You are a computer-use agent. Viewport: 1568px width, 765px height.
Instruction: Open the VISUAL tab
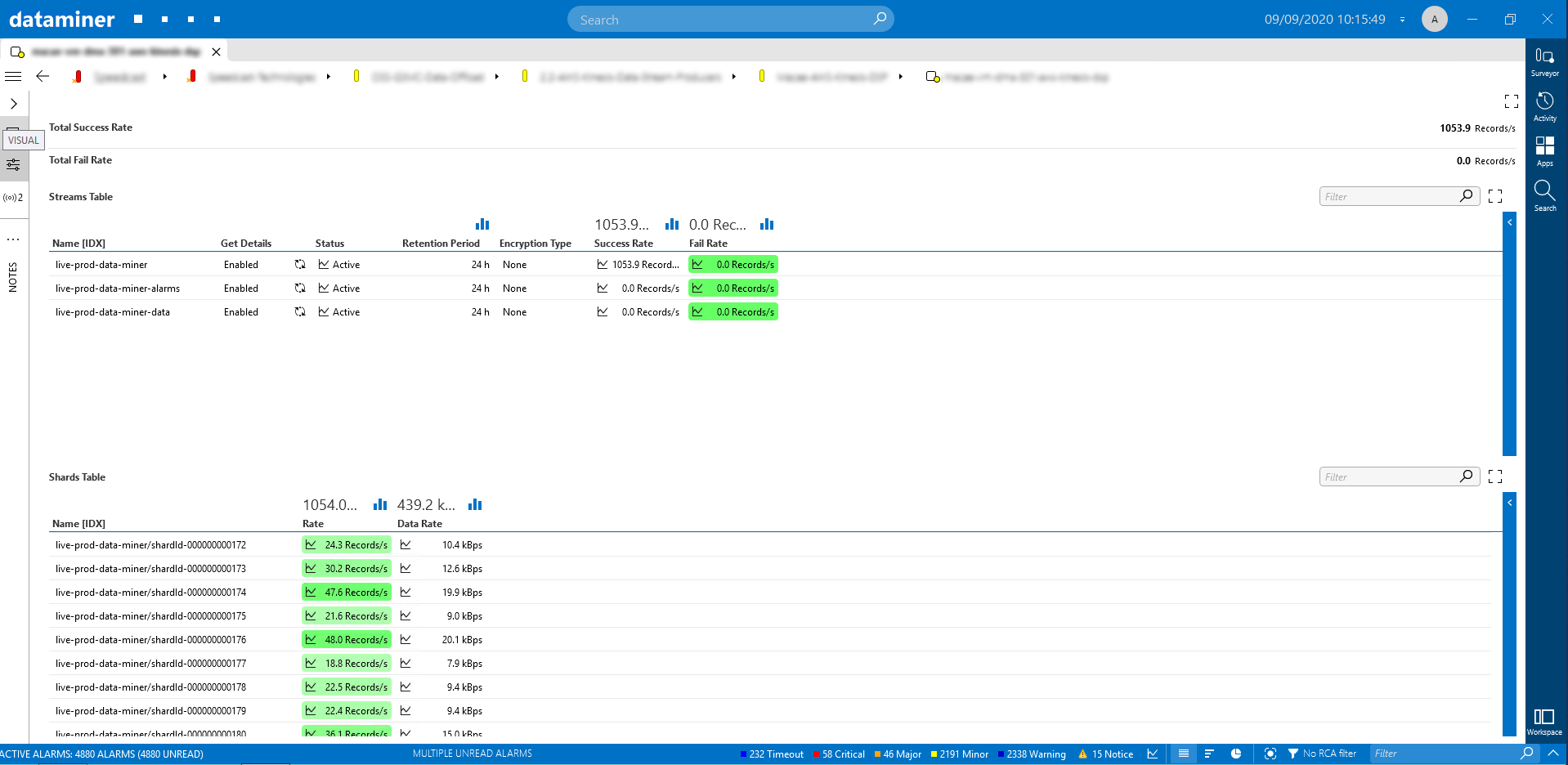(x=24, y=140)
